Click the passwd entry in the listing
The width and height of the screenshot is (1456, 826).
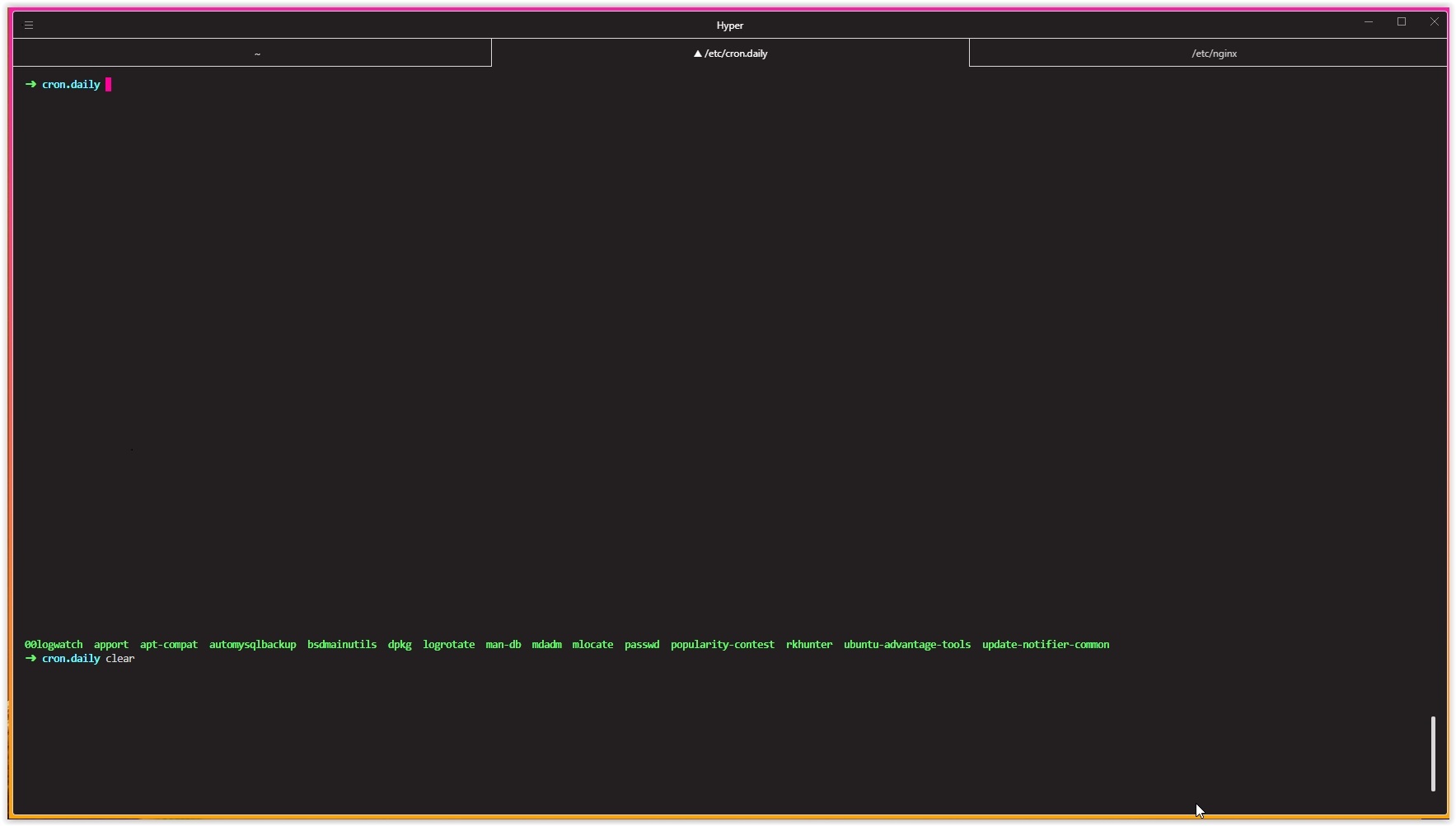coord(642,645)
